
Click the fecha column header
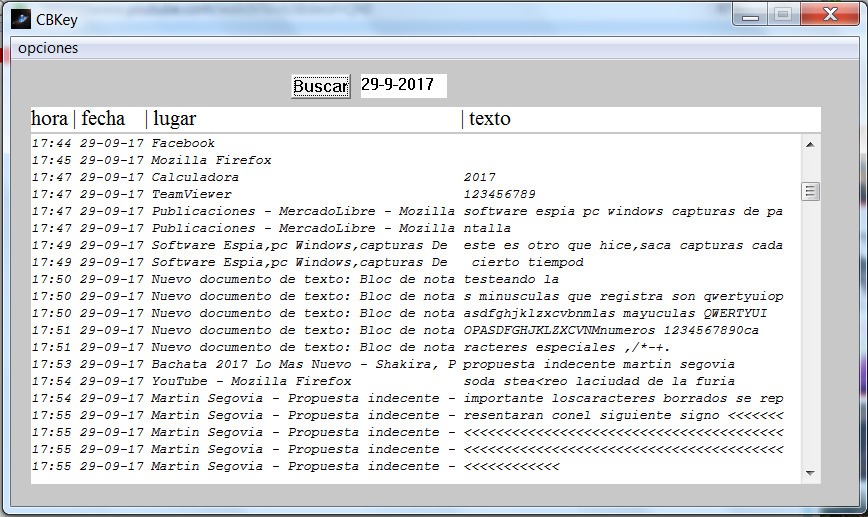click(x=103, y=118)
